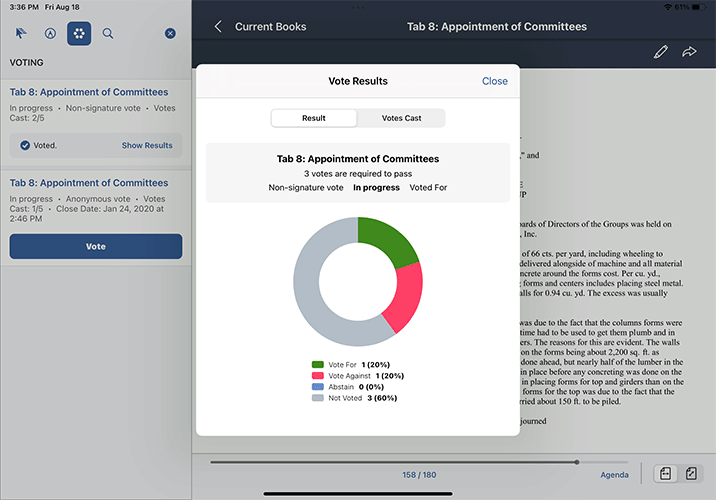The width and height of the screenshot is (716, 500).
Task: Click the Current Books back label
Action: (270, 27)
